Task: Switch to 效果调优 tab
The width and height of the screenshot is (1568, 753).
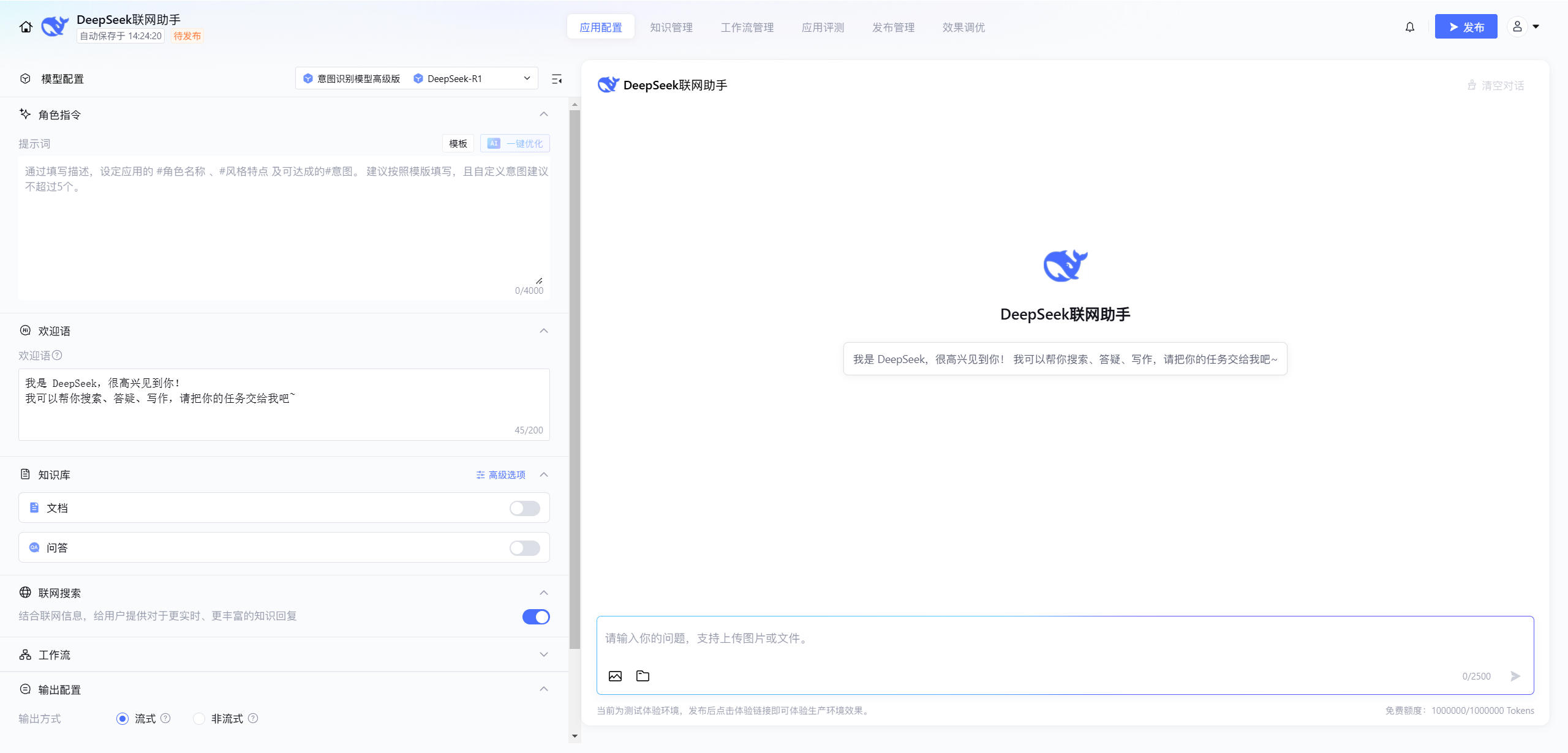Action: tap(964, 27)
